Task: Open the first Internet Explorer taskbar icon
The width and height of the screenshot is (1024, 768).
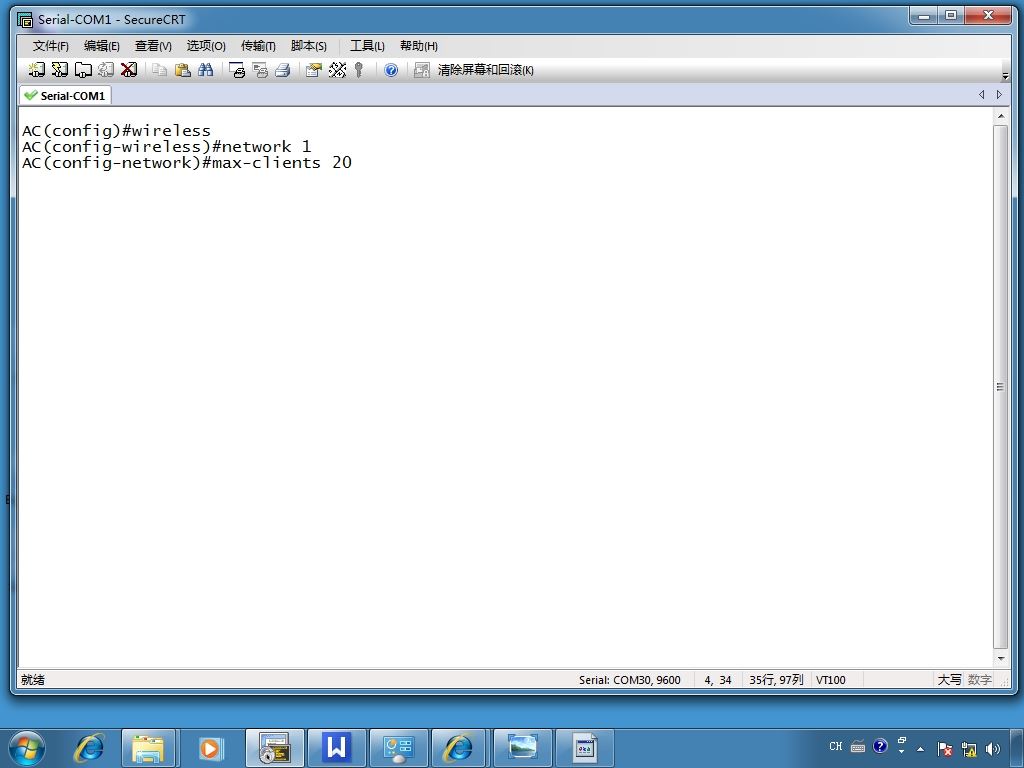Action: pos(88,748)
